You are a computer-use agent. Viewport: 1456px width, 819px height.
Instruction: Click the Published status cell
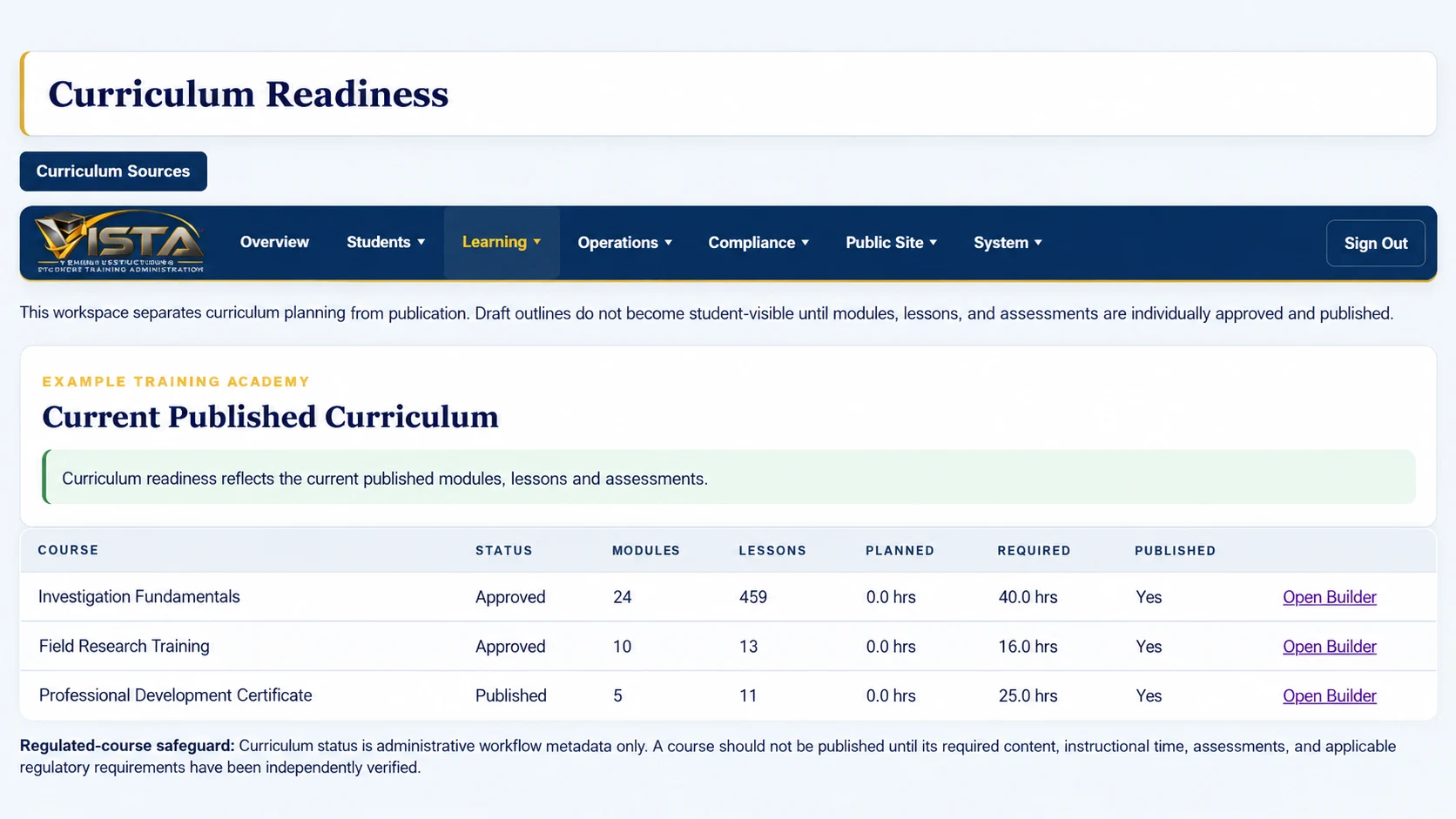coord(511,695)
